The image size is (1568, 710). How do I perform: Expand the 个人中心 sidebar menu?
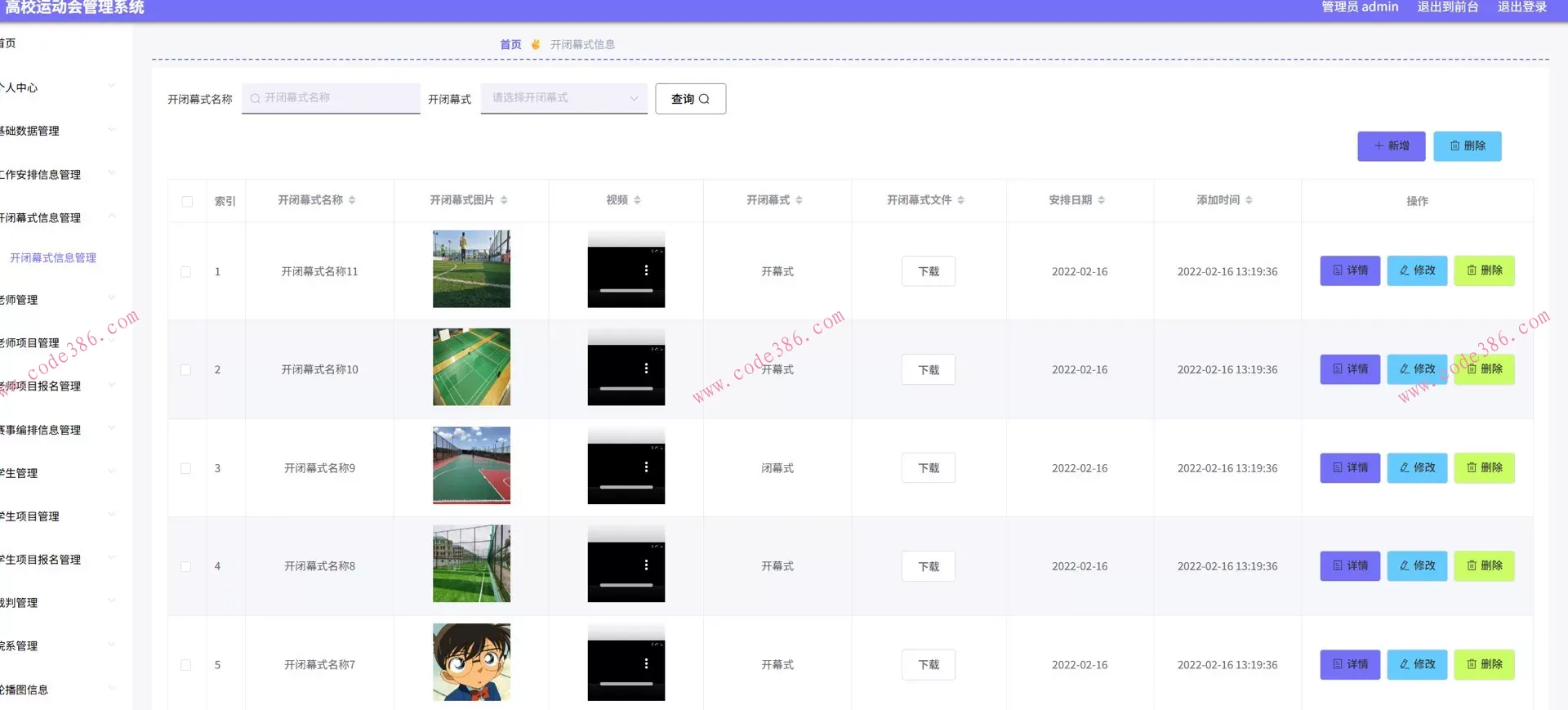point(57,87)
